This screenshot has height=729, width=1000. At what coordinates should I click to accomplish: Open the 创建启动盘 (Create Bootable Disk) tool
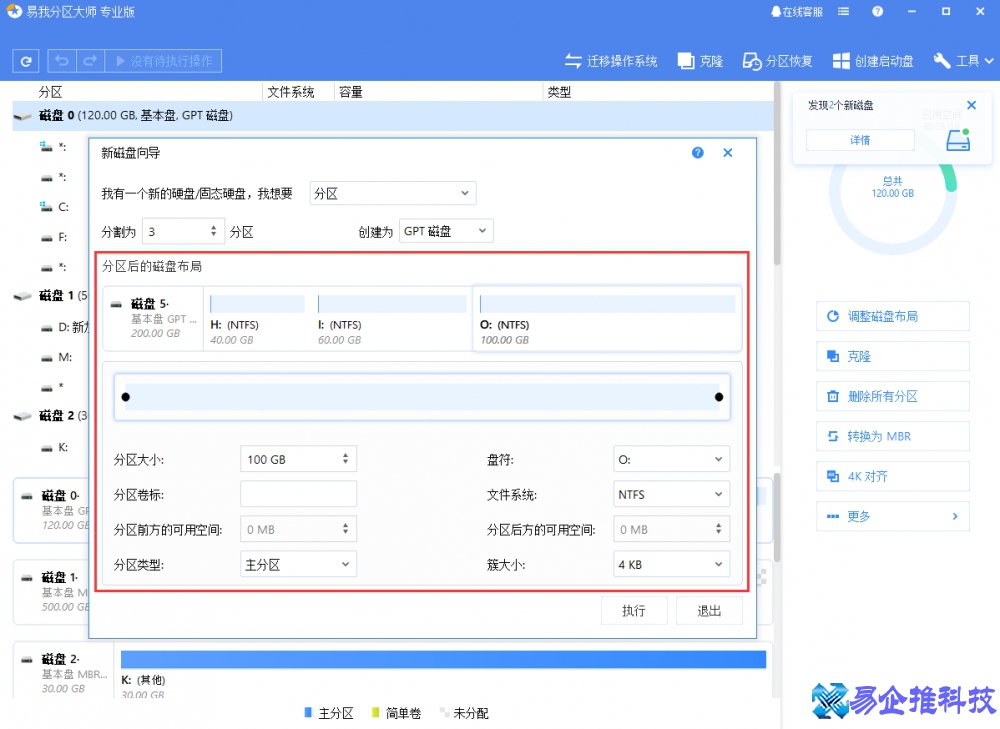point(873,60)
